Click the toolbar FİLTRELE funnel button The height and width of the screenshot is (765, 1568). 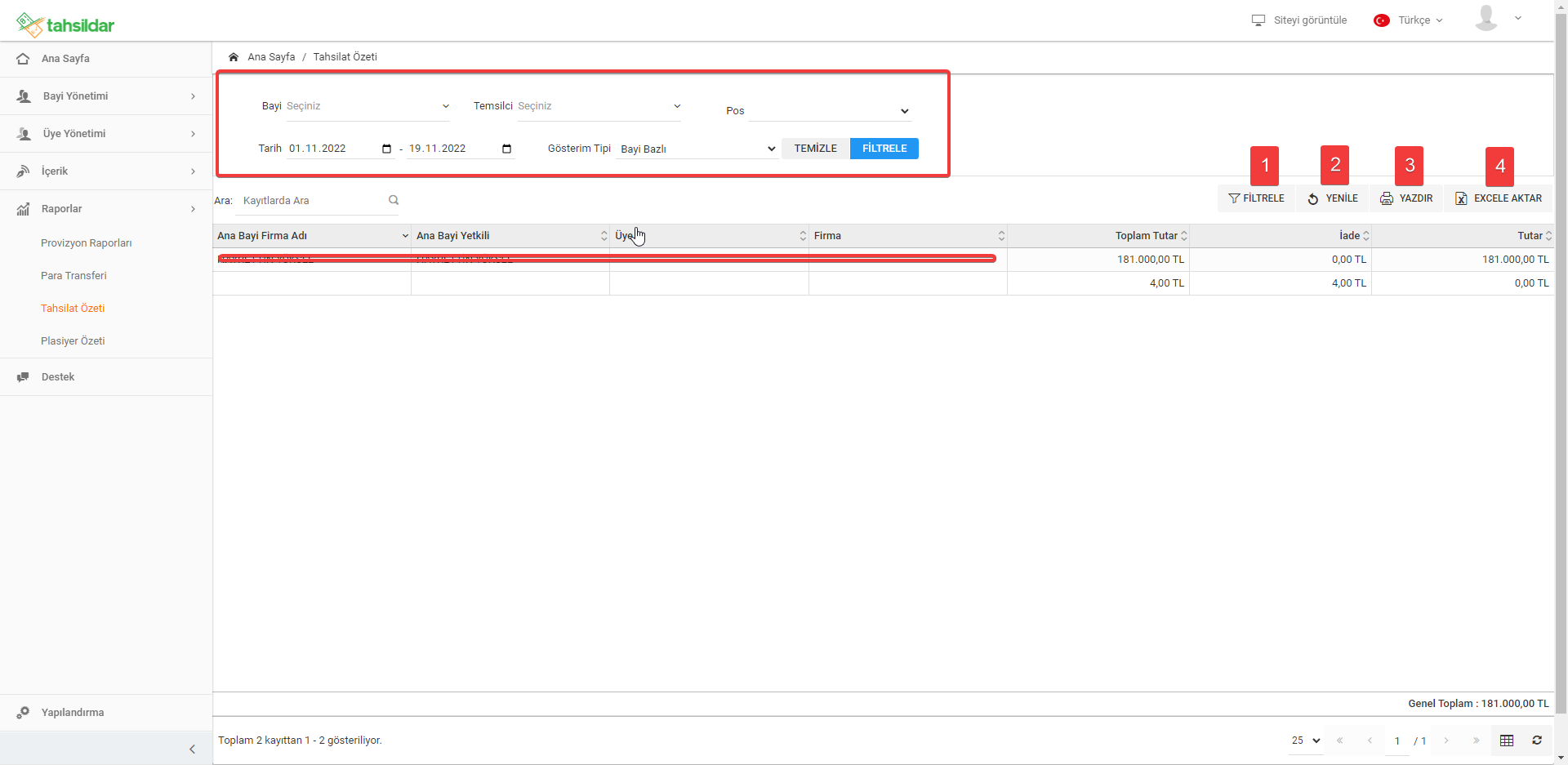point(1256,198)
